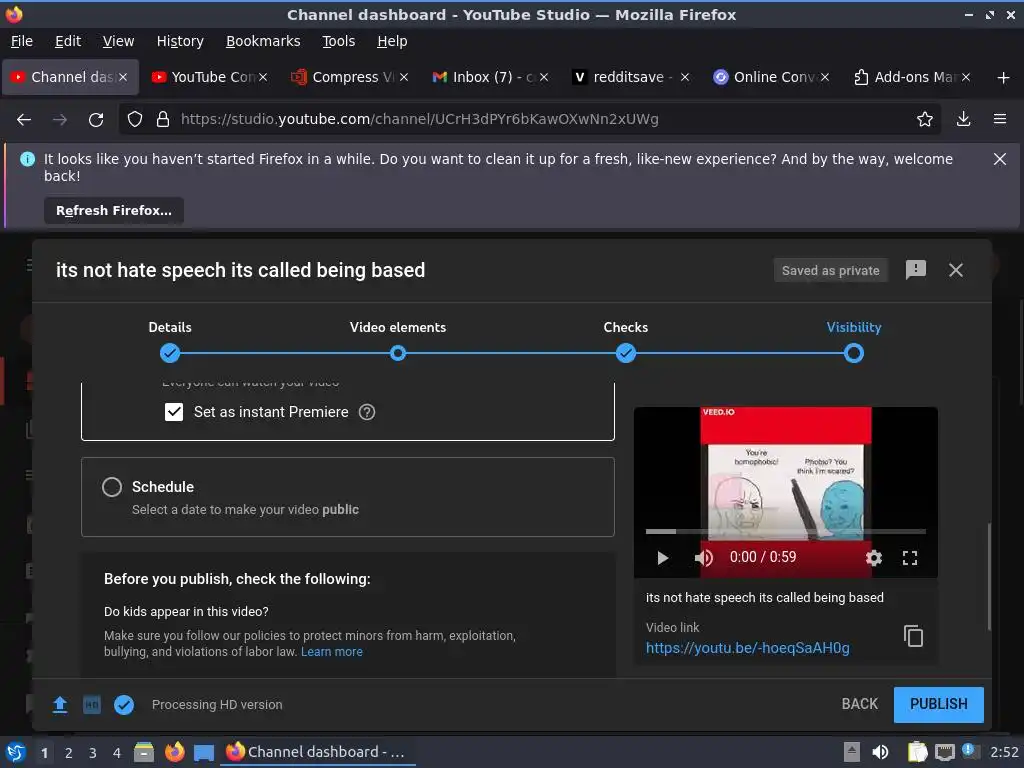
Task: Switch to the Online Conv tab
Action: pos(771,77)
